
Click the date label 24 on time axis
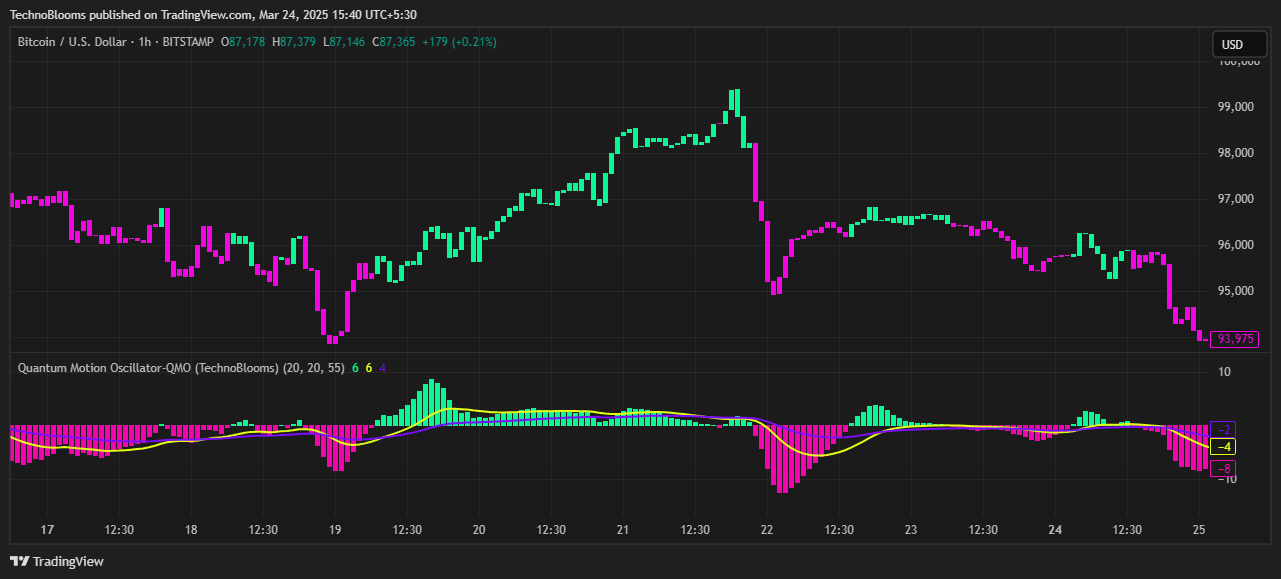click(x=1055, y=530)
